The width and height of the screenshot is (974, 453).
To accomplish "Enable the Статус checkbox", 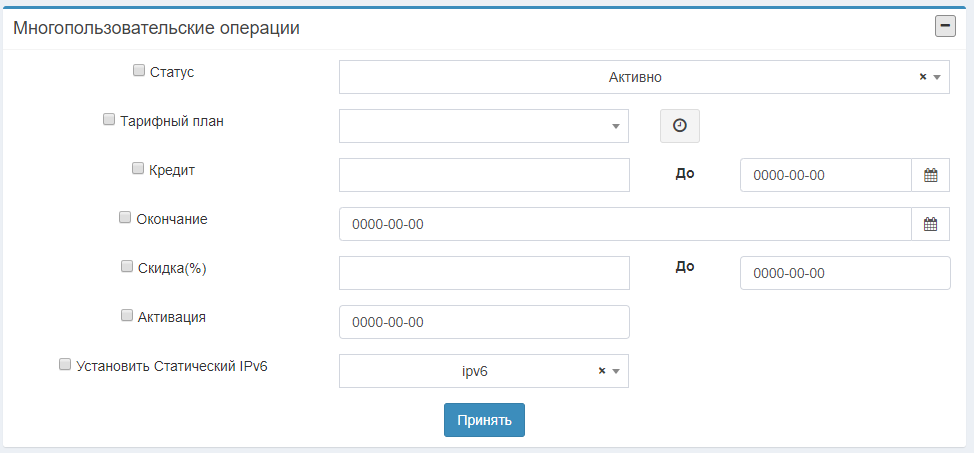I will tap(139, 70).
